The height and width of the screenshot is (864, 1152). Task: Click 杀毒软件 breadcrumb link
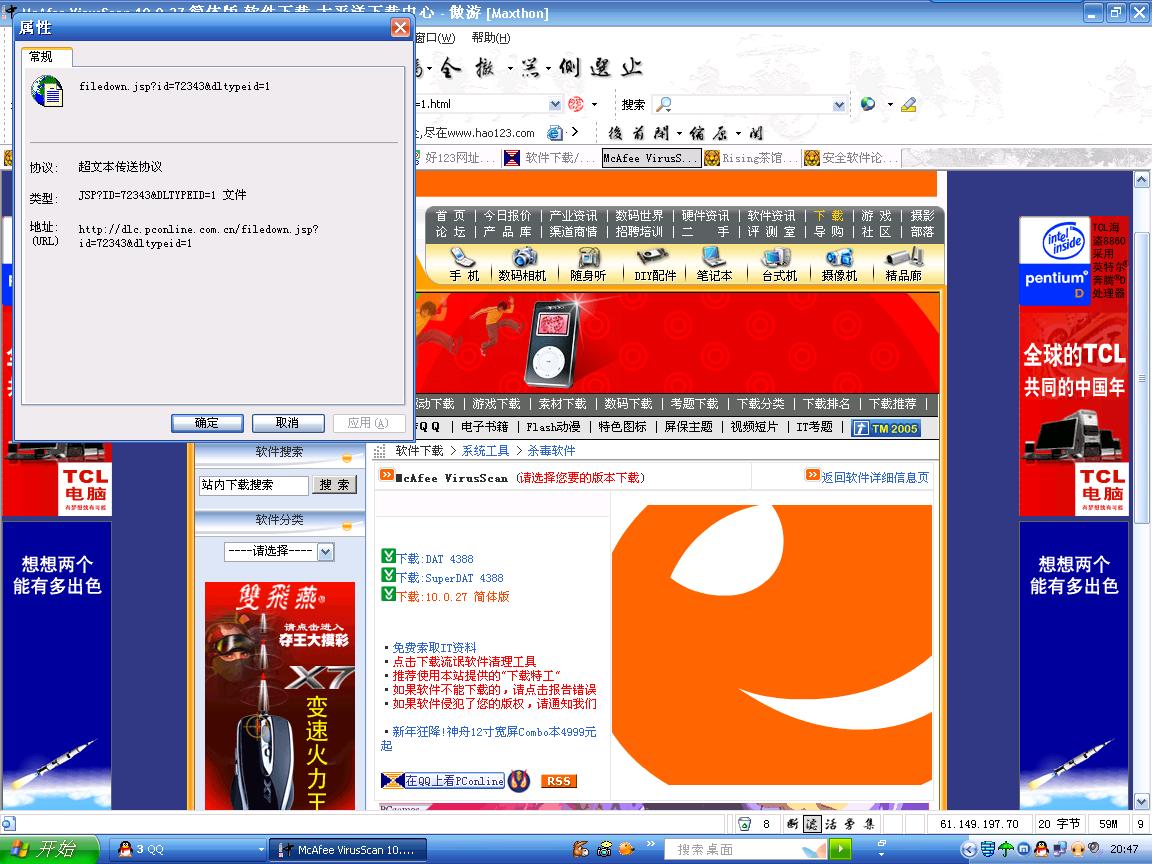pyautogui.click(x=551, y=451)
